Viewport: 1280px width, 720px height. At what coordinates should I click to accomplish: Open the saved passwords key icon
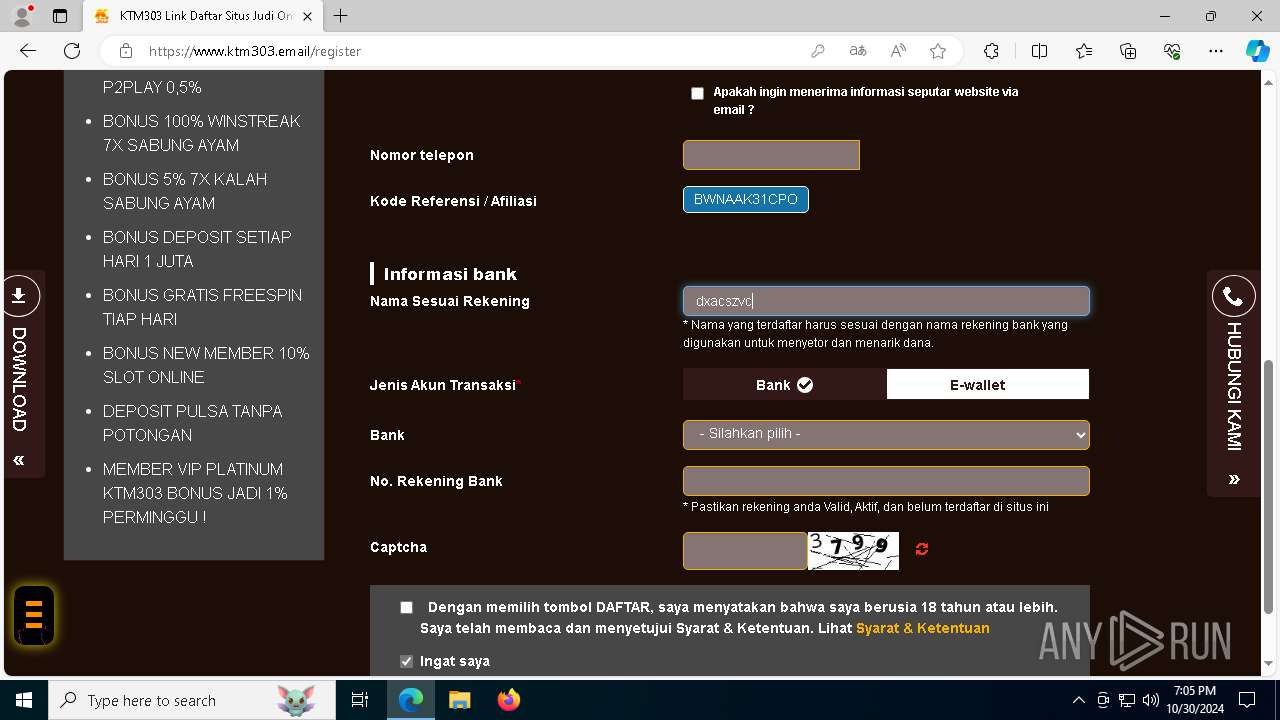click(818, 51)
